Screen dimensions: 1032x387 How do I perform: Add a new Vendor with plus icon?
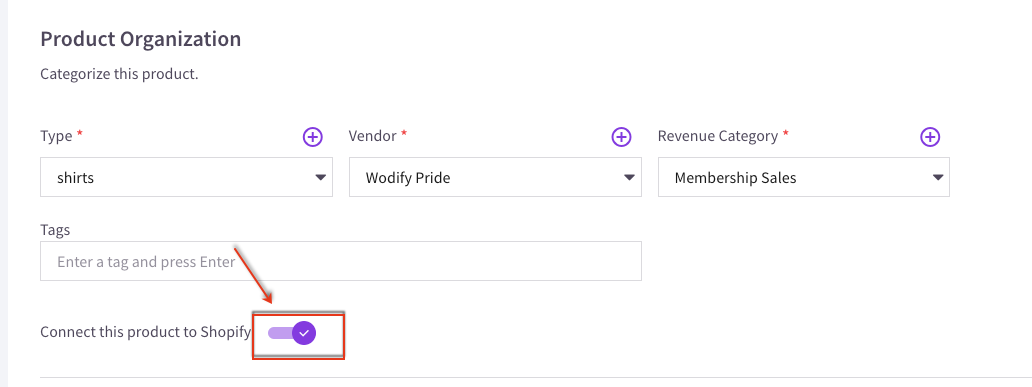(621, 137)
